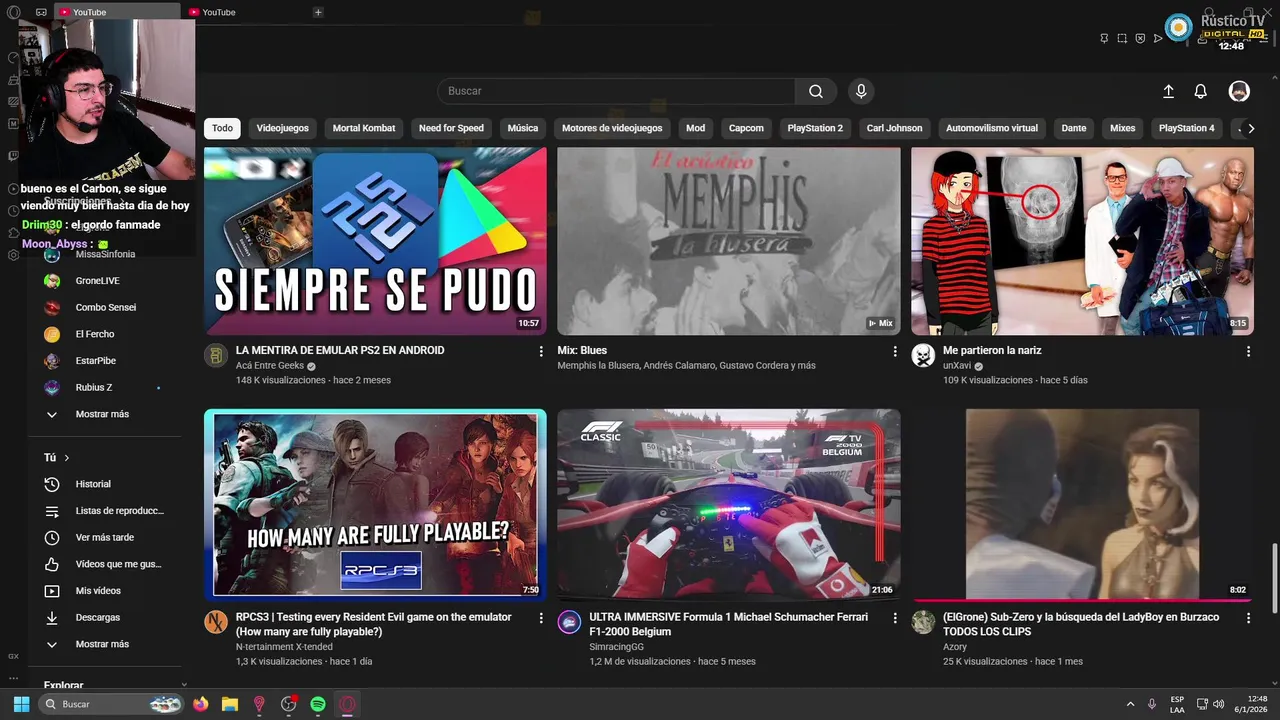Screen dimensions: 1280x720
Task: Select the Capcom filter chip
Action: coord(746,128)
